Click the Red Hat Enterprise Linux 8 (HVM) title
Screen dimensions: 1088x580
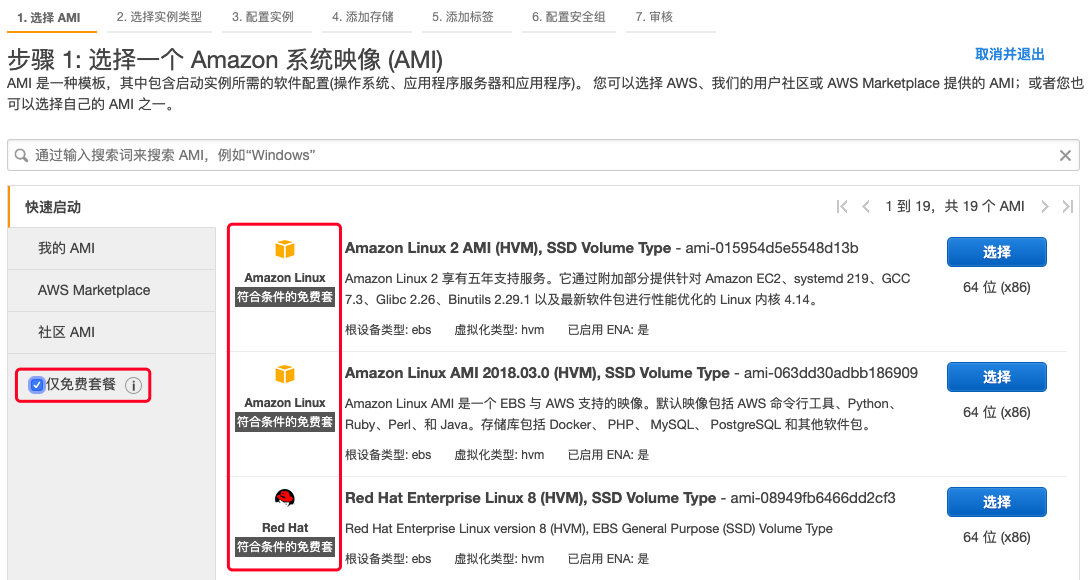(530, 498)
